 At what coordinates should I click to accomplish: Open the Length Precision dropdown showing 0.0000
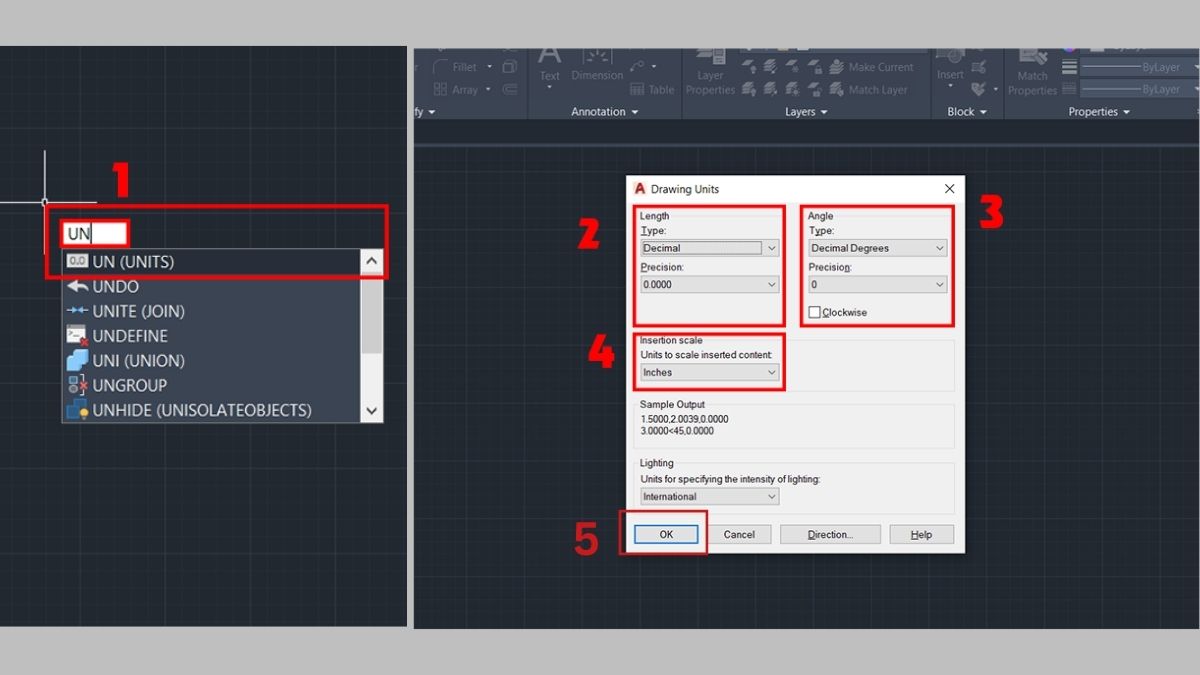tap(710, 285)
